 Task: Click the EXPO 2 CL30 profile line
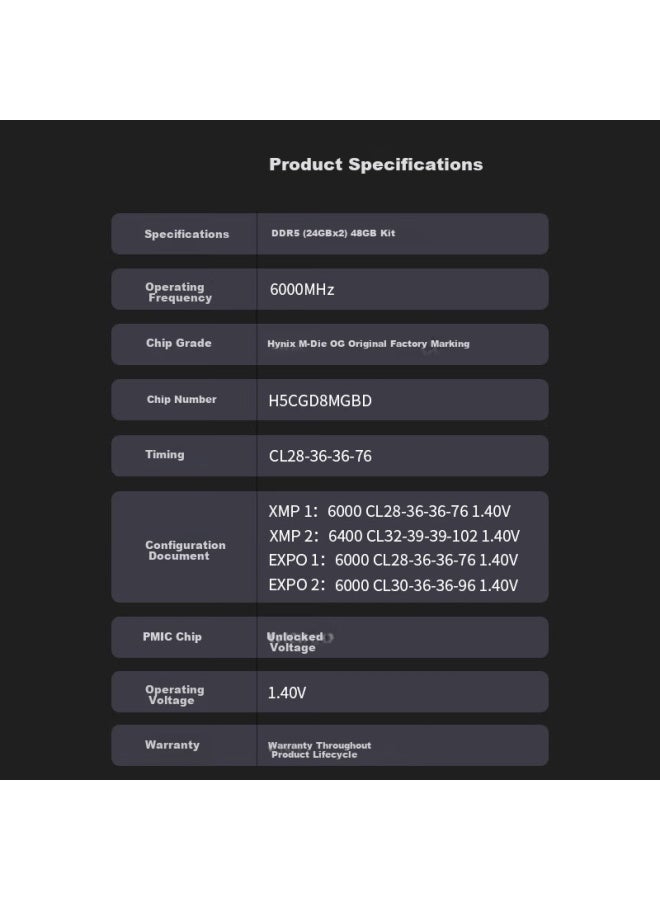point(393,585)
